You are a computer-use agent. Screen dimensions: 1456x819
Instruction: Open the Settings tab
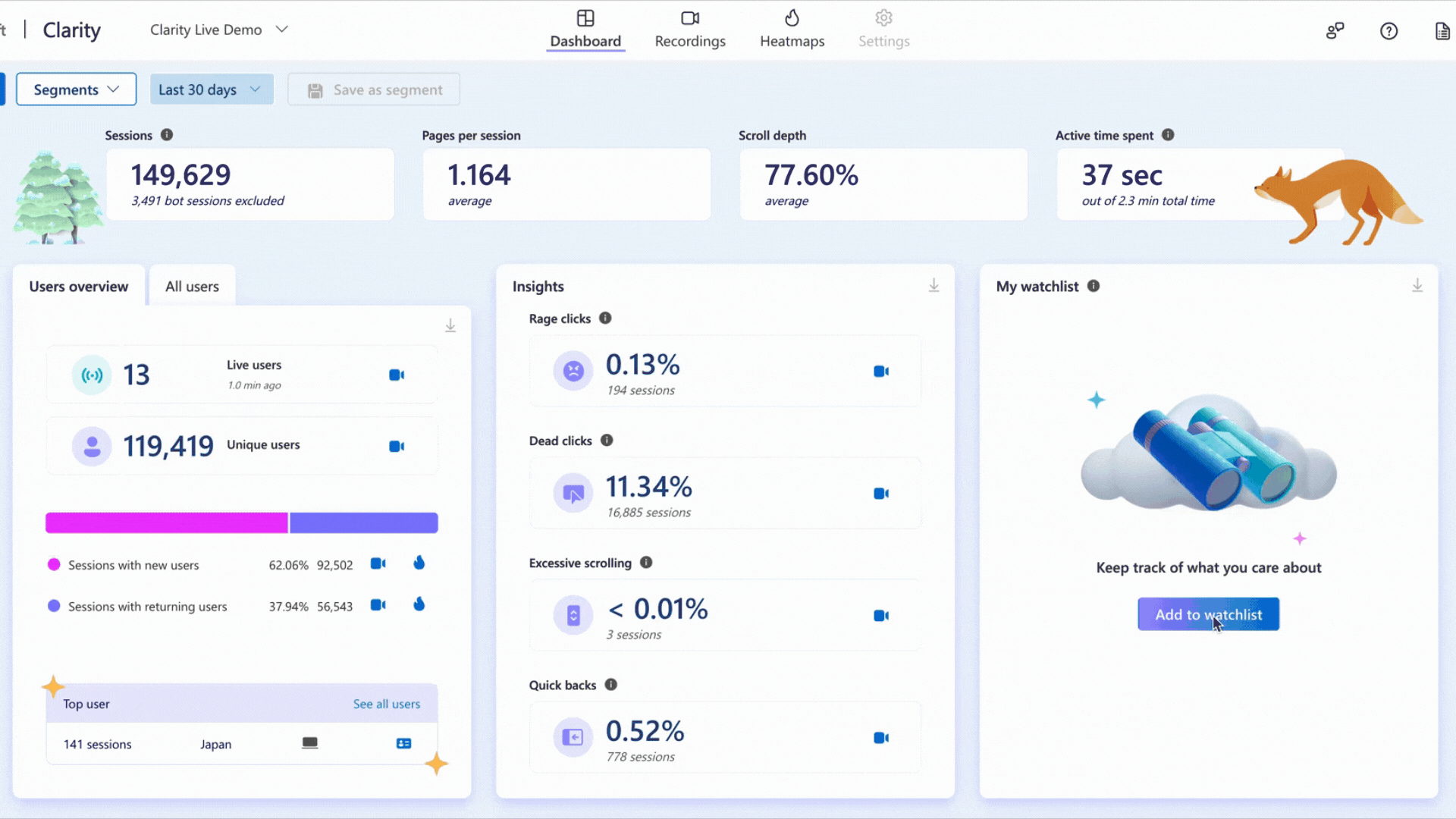pos(883,30)
